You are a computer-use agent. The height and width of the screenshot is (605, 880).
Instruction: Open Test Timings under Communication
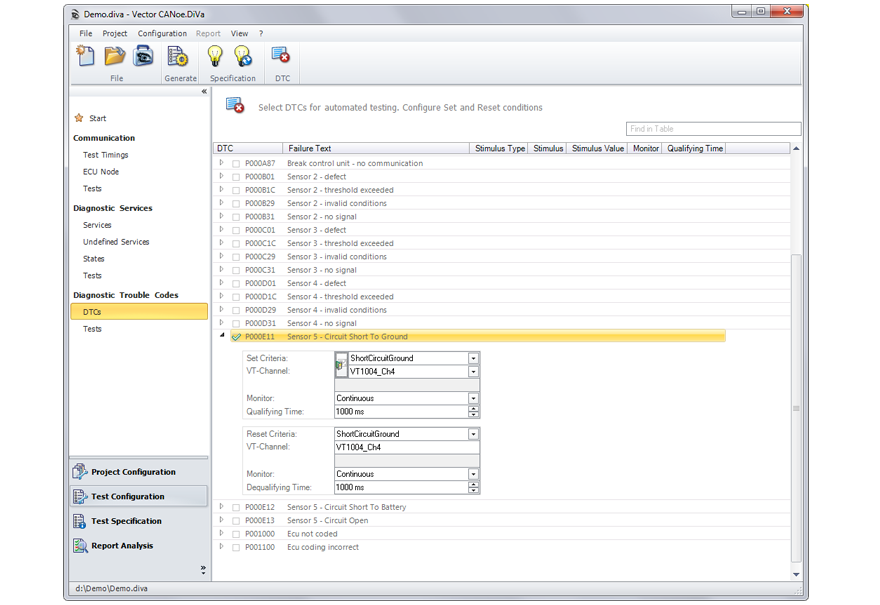[x=106, y=155]
